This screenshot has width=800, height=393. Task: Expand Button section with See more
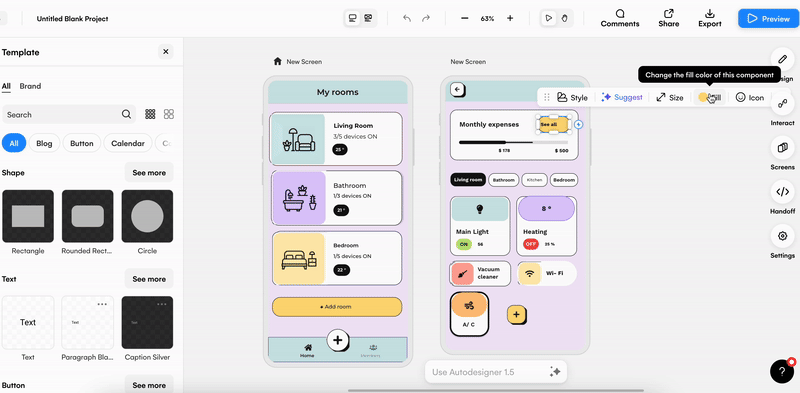click(x=149, y=385)
